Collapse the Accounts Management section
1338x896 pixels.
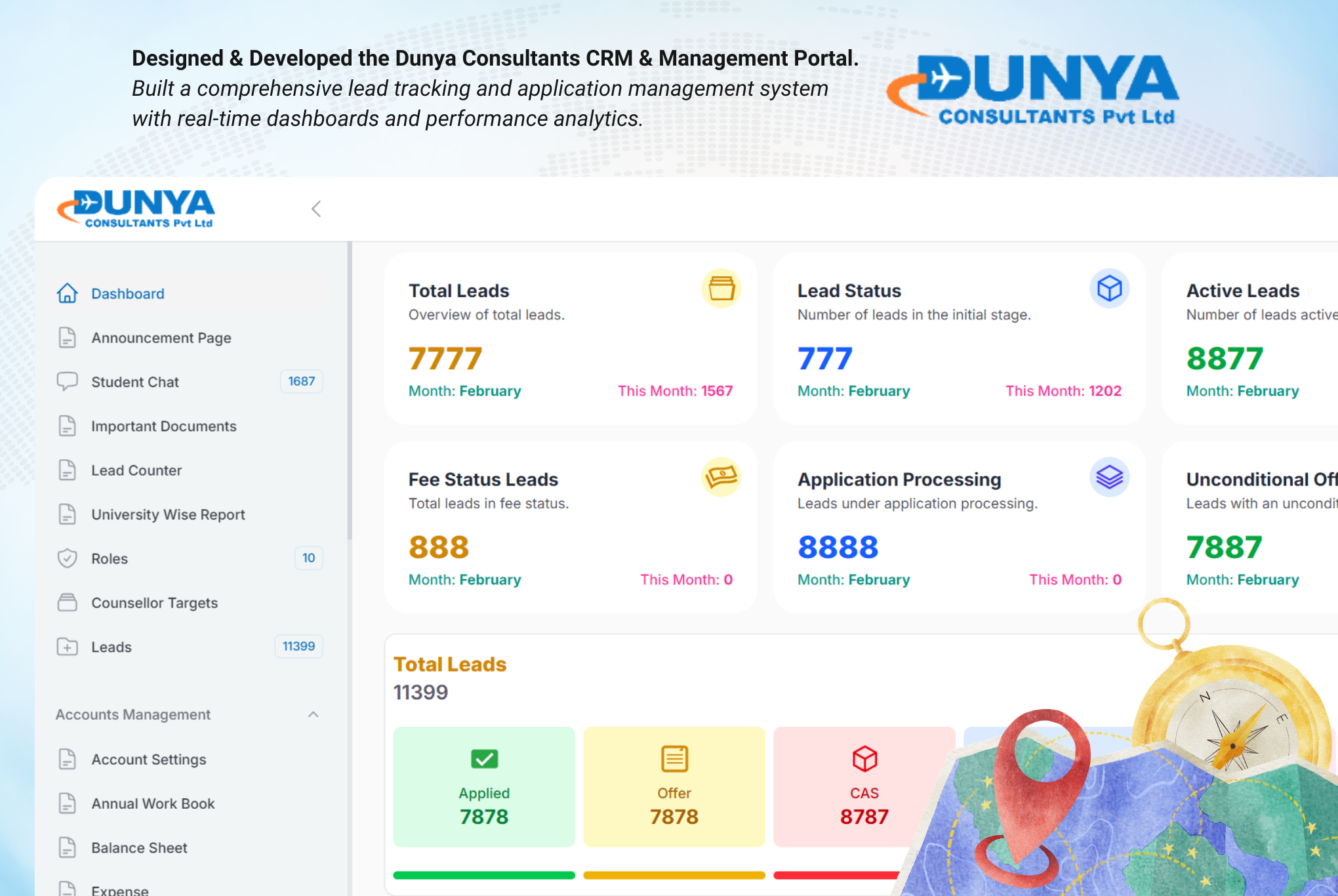[x=313, y=714]
